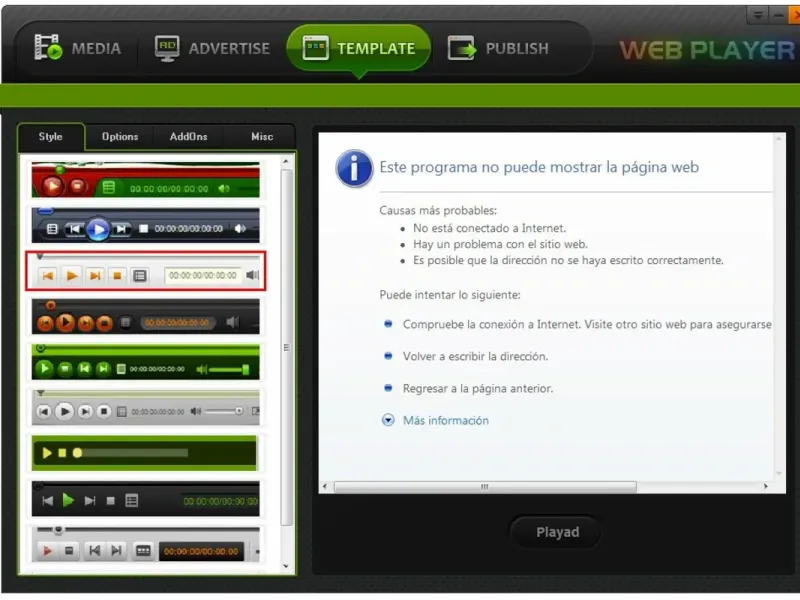Click speaker icon in dark orange skin
The width and height of the screenshot is (800, 600).
pos(233,322)
